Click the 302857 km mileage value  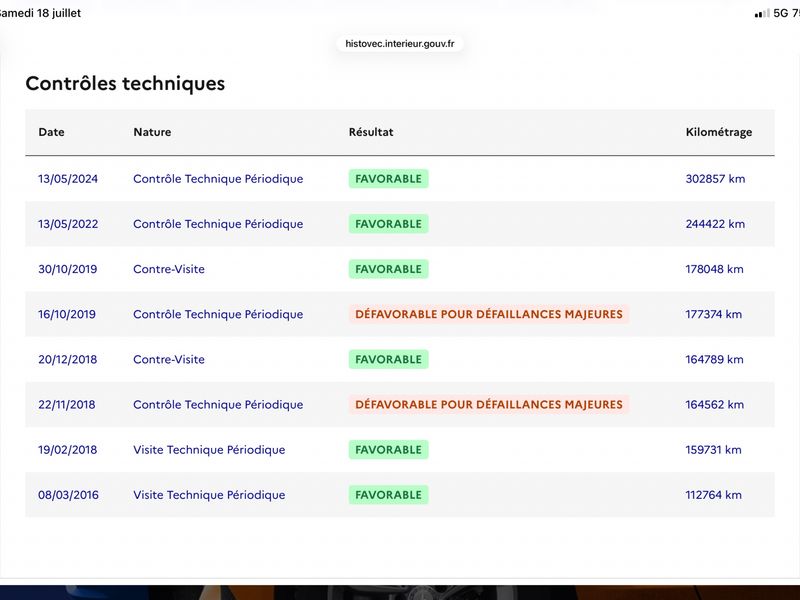tap(715, 179)
